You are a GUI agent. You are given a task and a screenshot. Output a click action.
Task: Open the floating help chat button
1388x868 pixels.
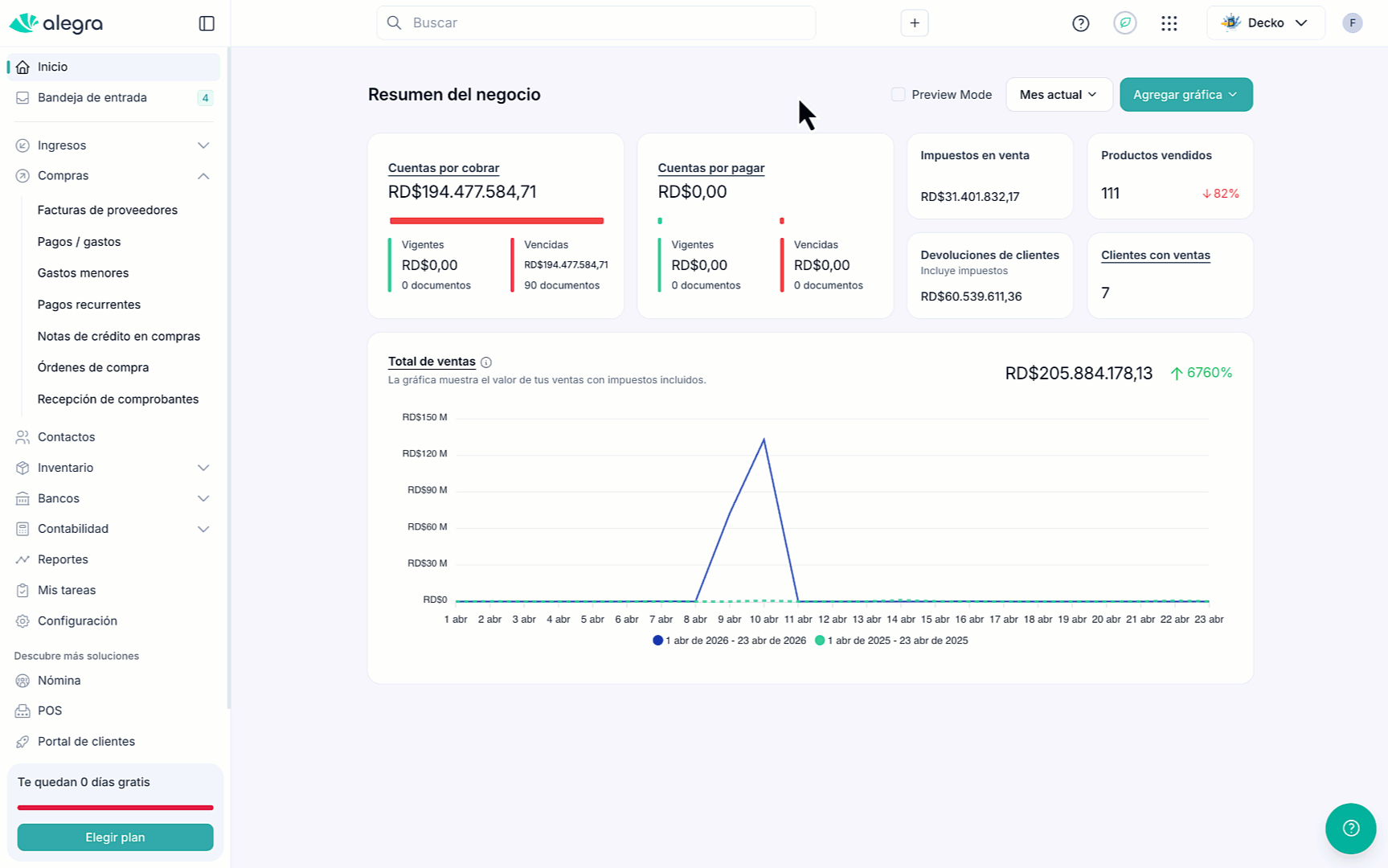(1350, 828)
